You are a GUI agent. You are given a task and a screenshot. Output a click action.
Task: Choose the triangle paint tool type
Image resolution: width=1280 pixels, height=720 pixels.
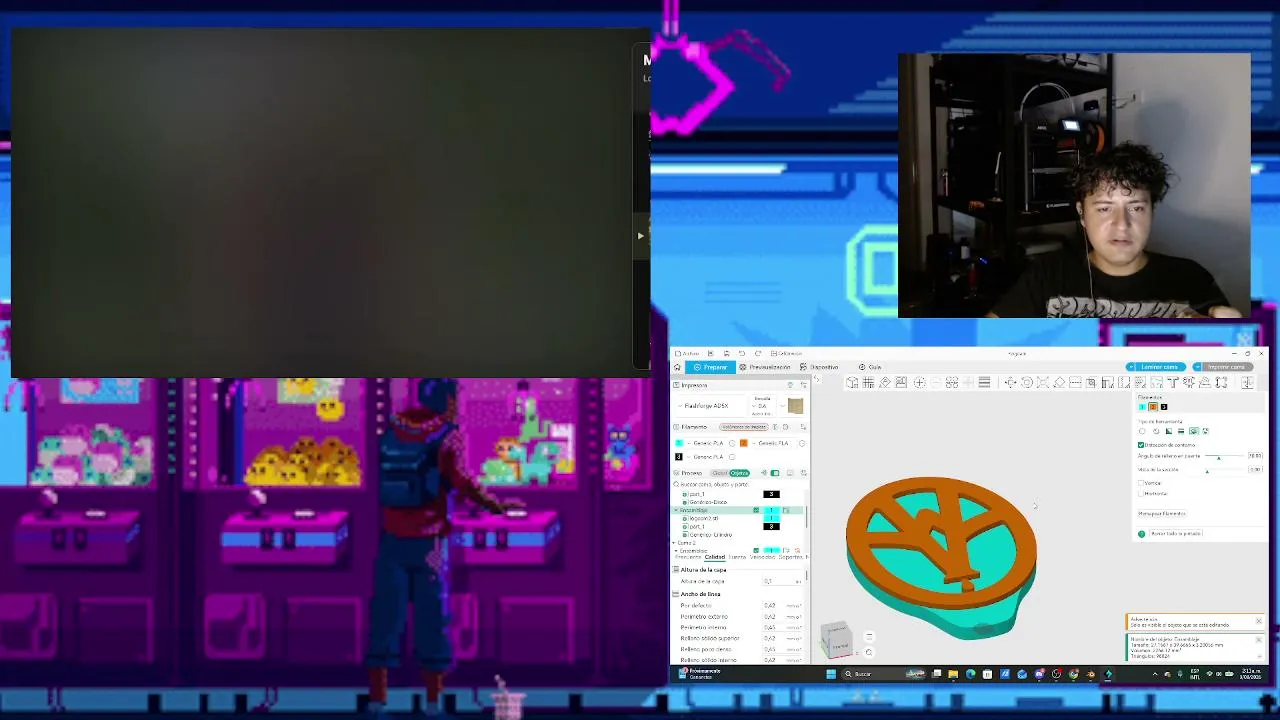coord(1168,431)
